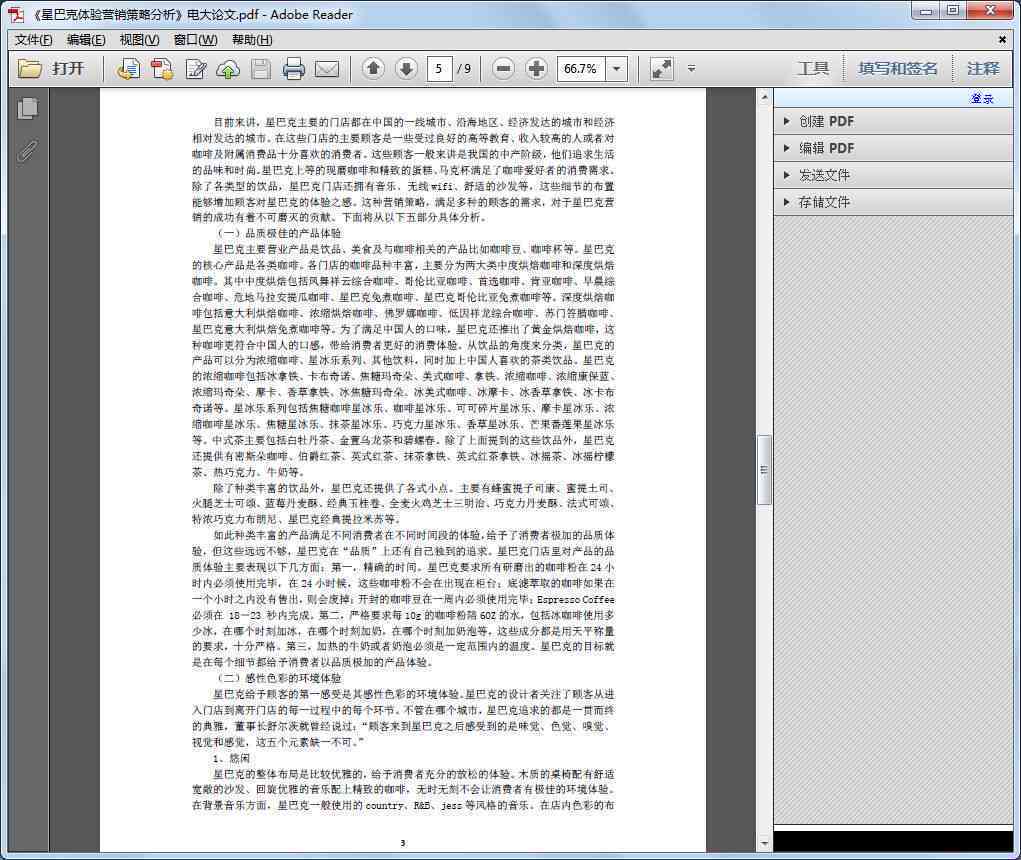Open toolbar customize dropdown arrow
The image size is (1021, 860).
click(x=692, y=68)
